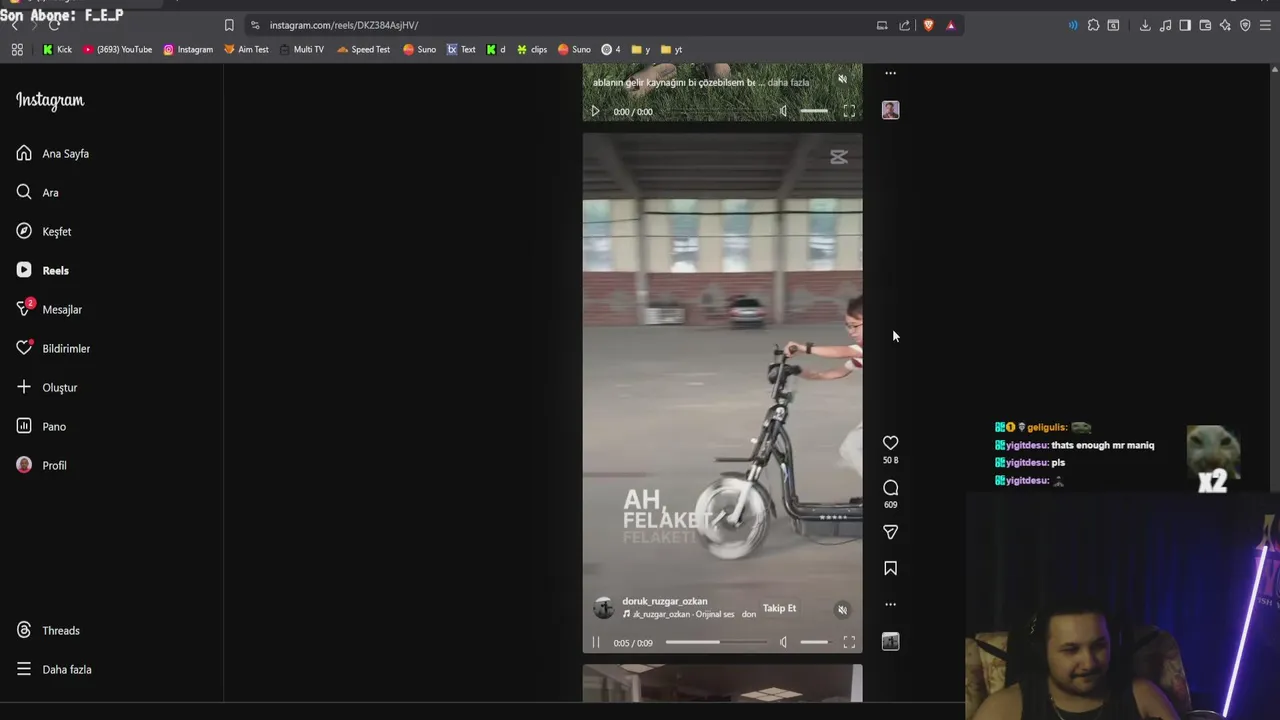Click doruk_ruzgar_ozkan avatar picture
The height and width of the screenshot is (720, 1280).
tap(603, 608)
